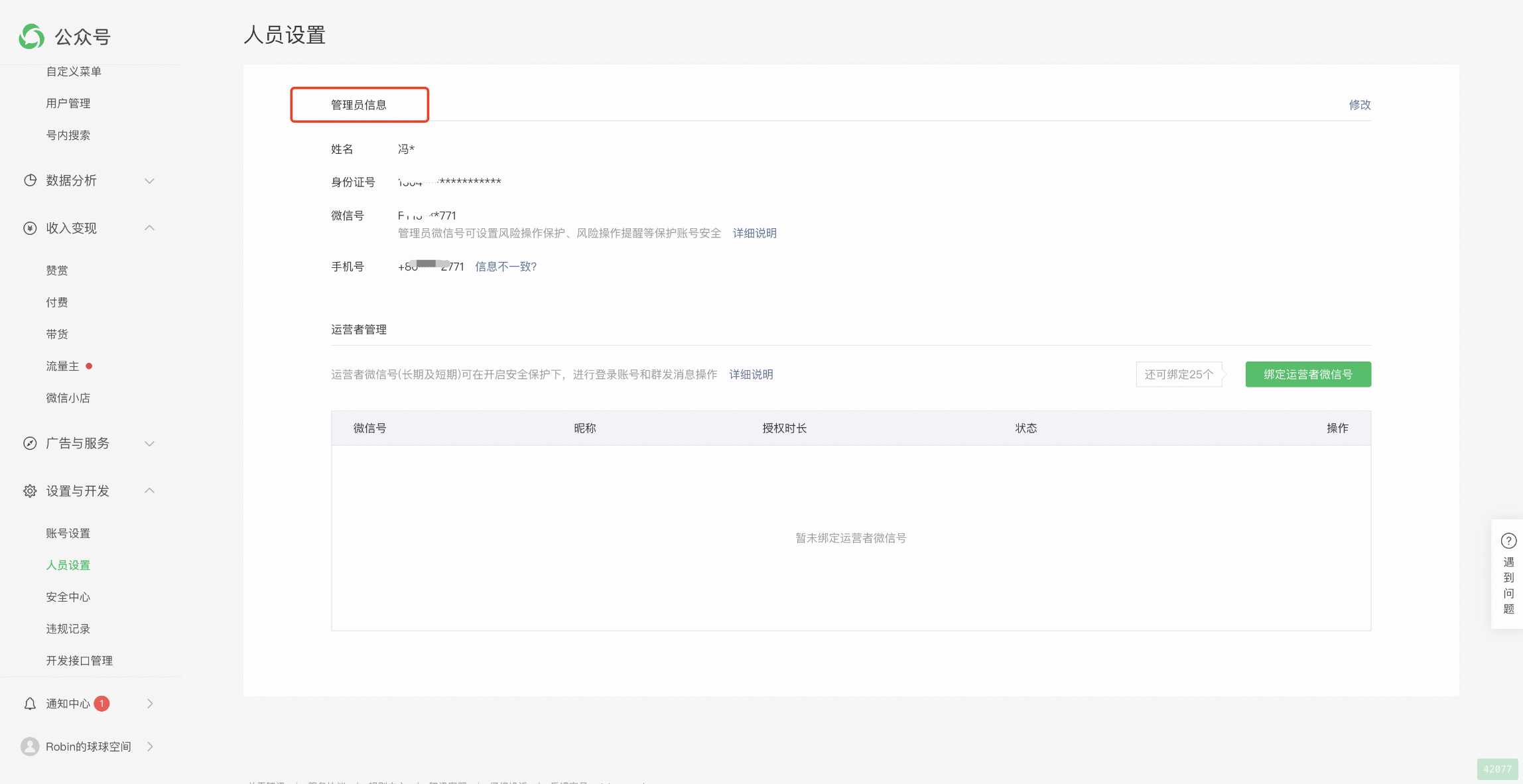Click the Robin的球球空间 avatar icon

[x=30, y=747]
